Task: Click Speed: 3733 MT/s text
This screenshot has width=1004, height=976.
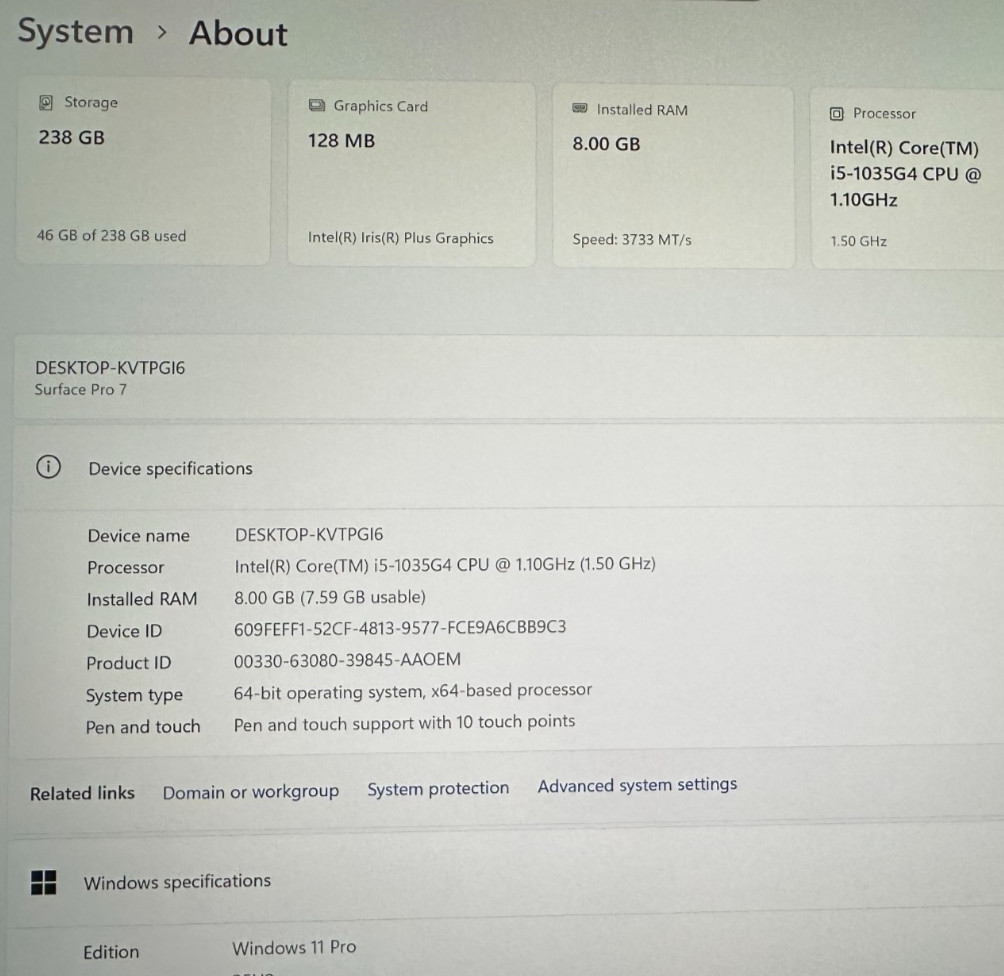Action: coord(631,239)
